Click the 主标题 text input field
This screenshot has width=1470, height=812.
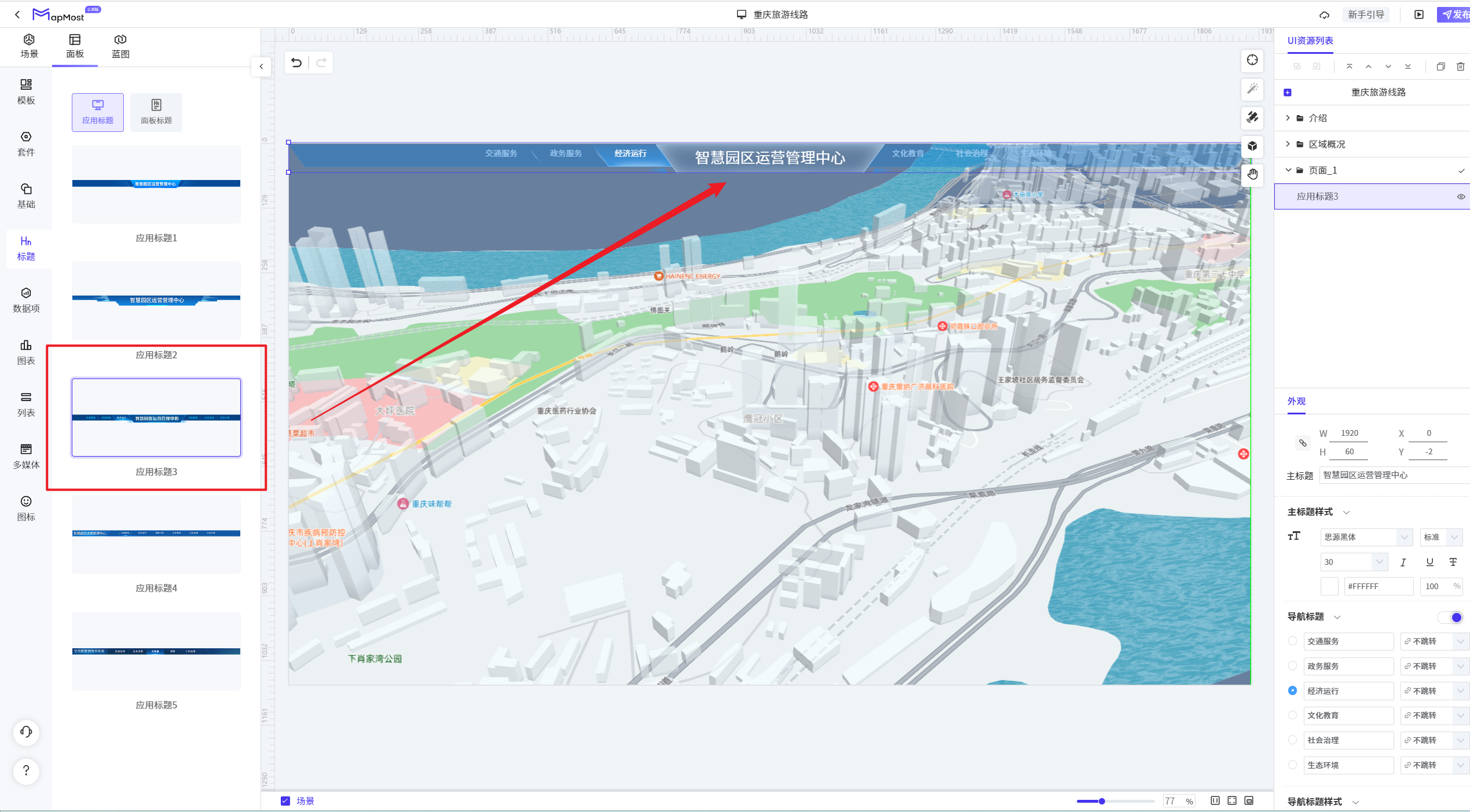point(1394,475)
